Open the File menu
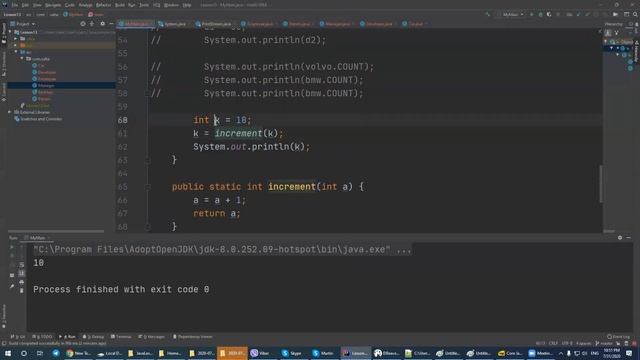Viewport: 640px width, 360px height. click(15, 5)
